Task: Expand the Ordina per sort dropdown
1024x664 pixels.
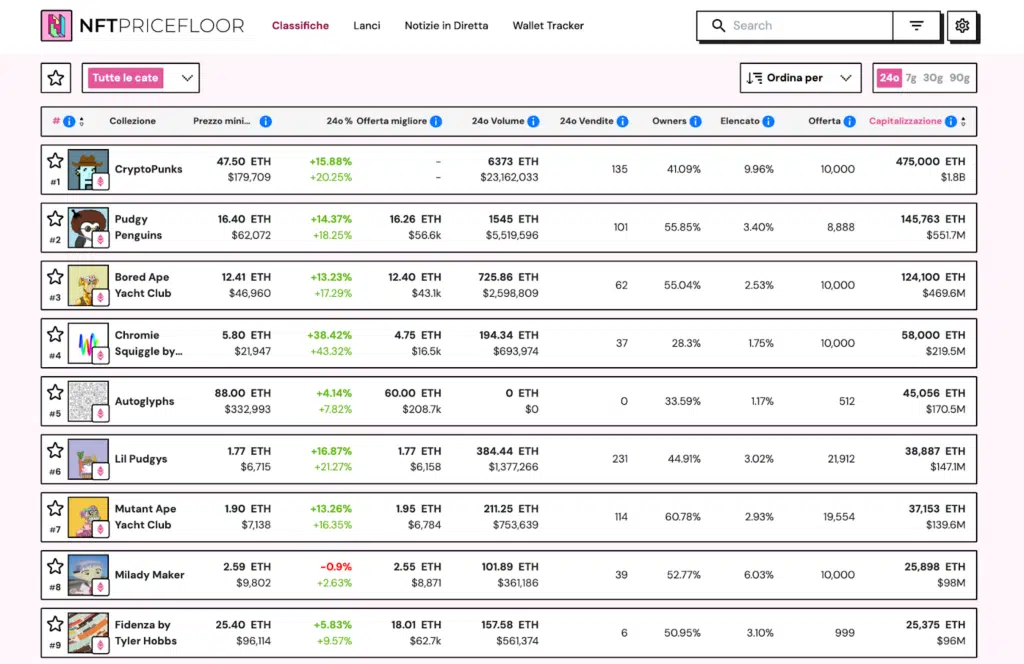Action: (800, 78)
